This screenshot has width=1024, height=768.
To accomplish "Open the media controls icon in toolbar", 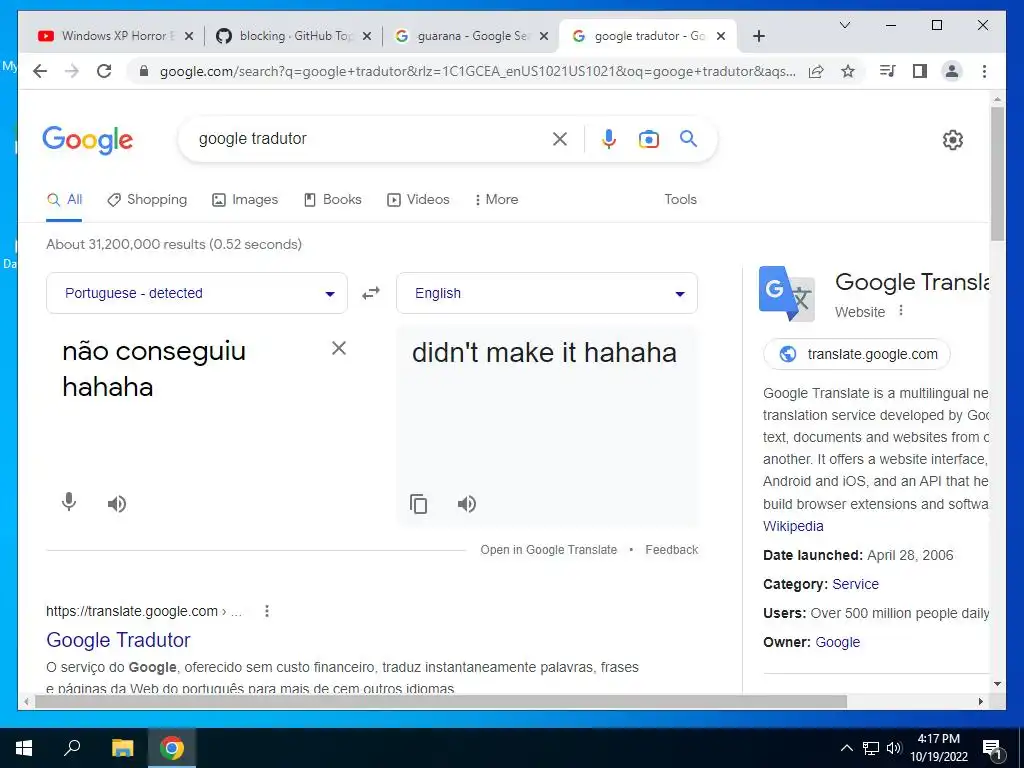I will [x=888, y=71].
